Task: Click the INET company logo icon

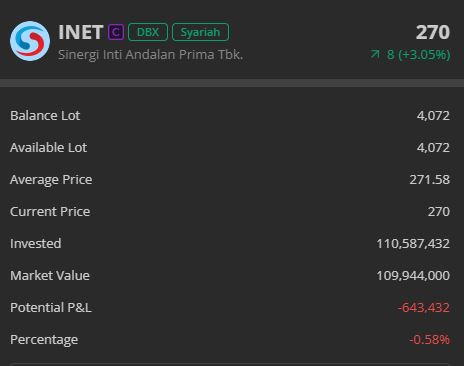Action: pos(30,41)
